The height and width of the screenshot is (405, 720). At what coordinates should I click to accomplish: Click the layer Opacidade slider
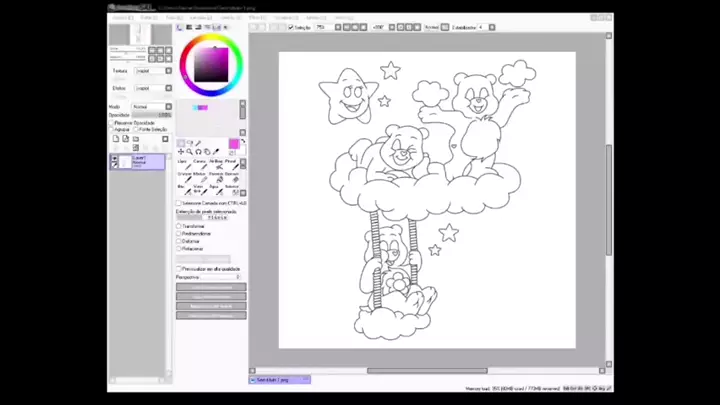152,115
